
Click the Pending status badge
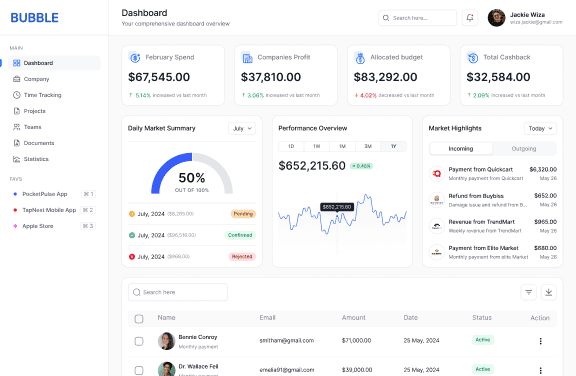[243, 214]
